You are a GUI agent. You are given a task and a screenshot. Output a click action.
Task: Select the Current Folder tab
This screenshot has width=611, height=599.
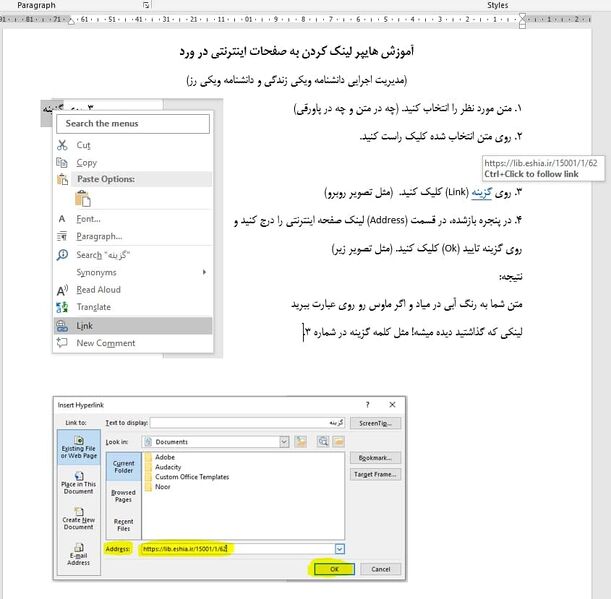click(124, 467)
